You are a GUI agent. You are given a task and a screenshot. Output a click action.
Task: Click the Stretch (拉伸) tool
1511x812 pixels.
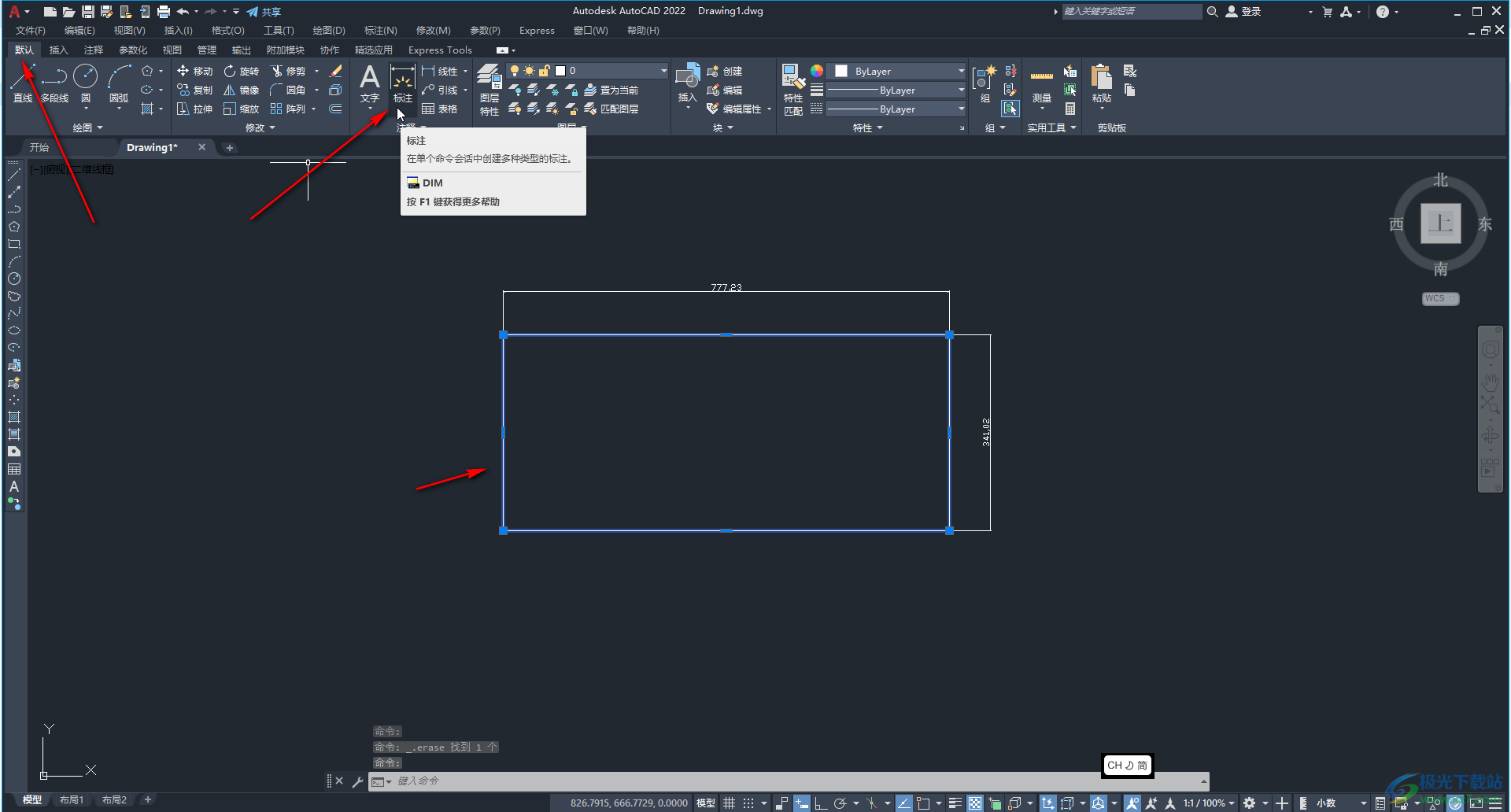[x=194, y=109]
